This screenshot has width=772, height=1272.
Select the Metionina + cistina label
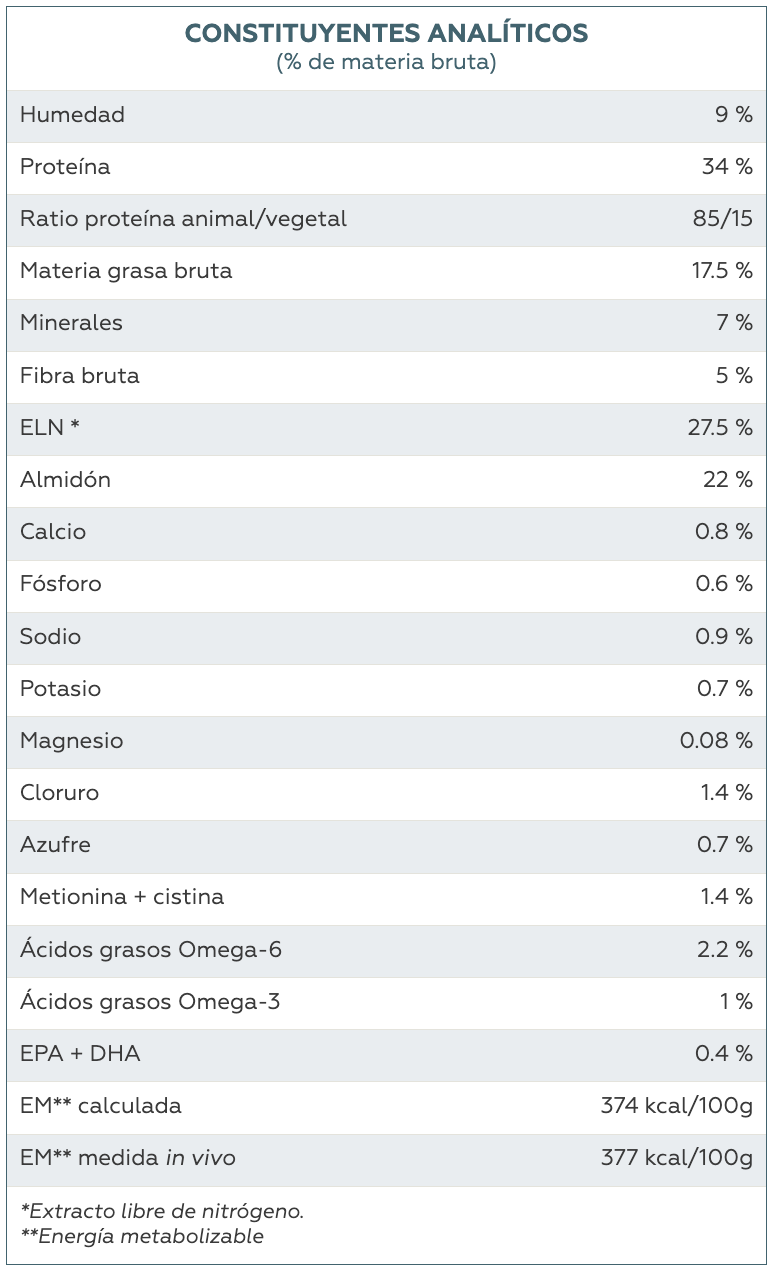tap(122, 897)
